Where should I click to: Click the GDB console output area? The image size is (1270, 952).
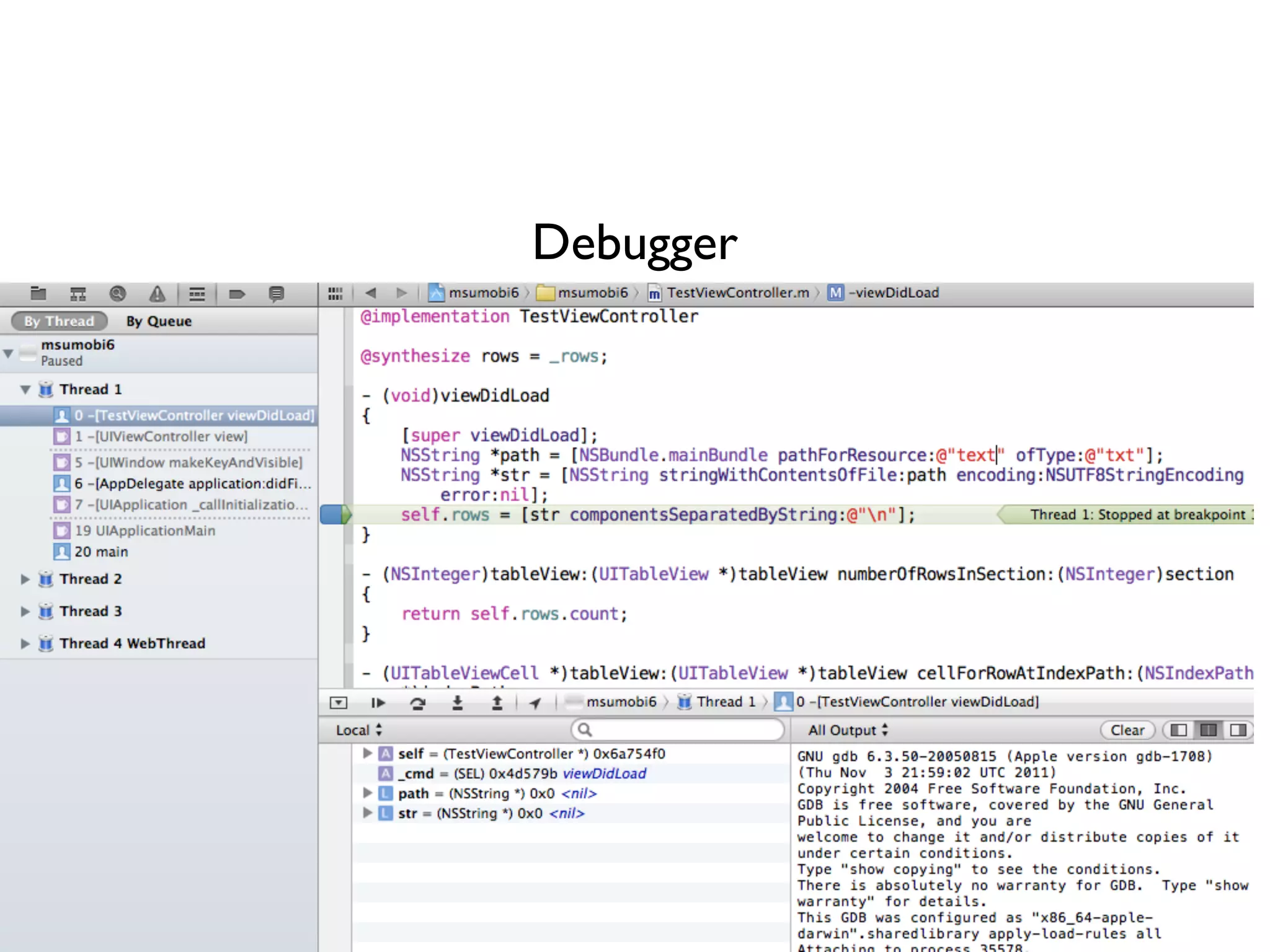coord(1022,849)
